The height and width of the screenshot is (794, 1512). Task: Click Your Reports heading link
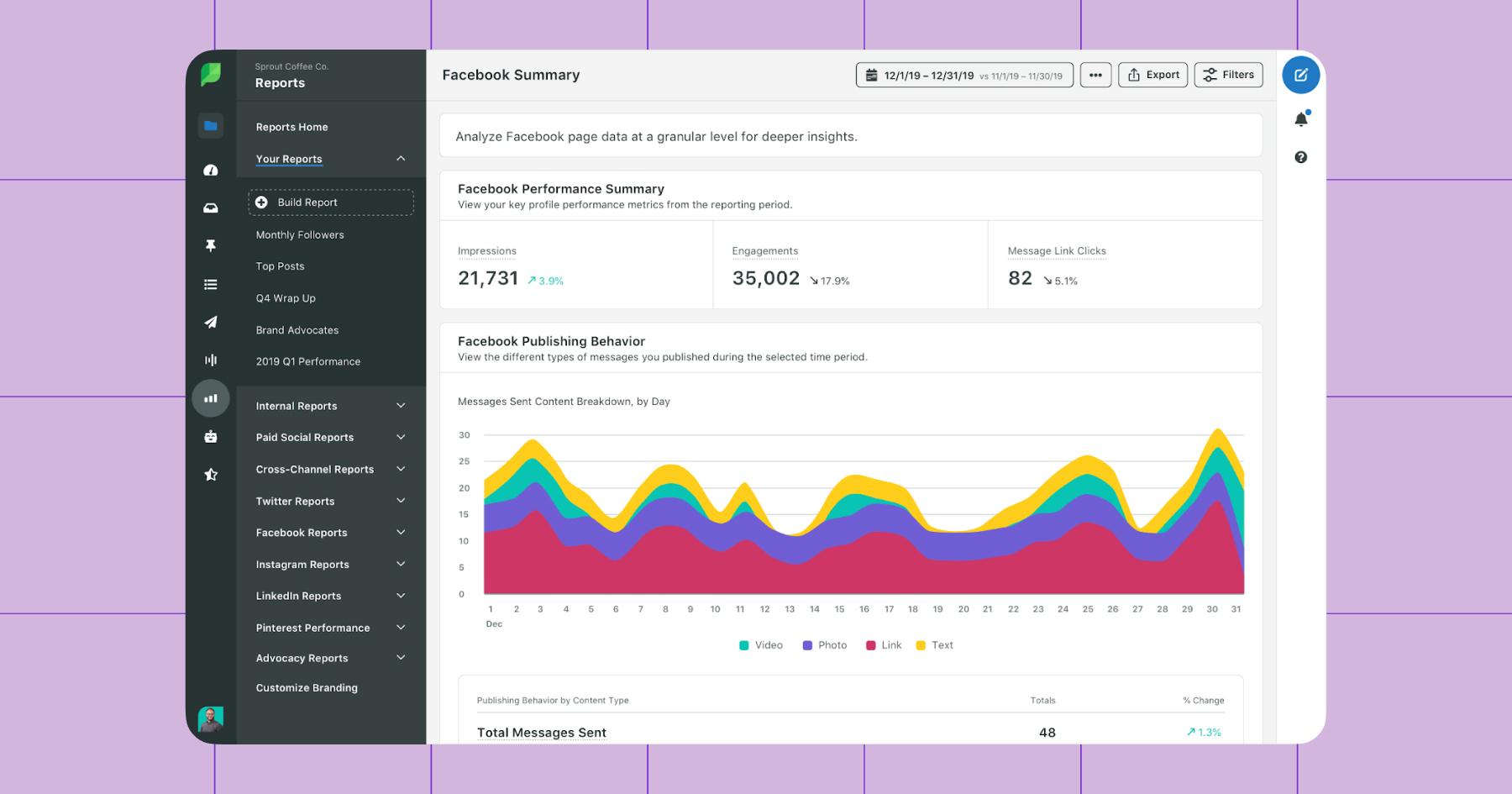point(289,159)
